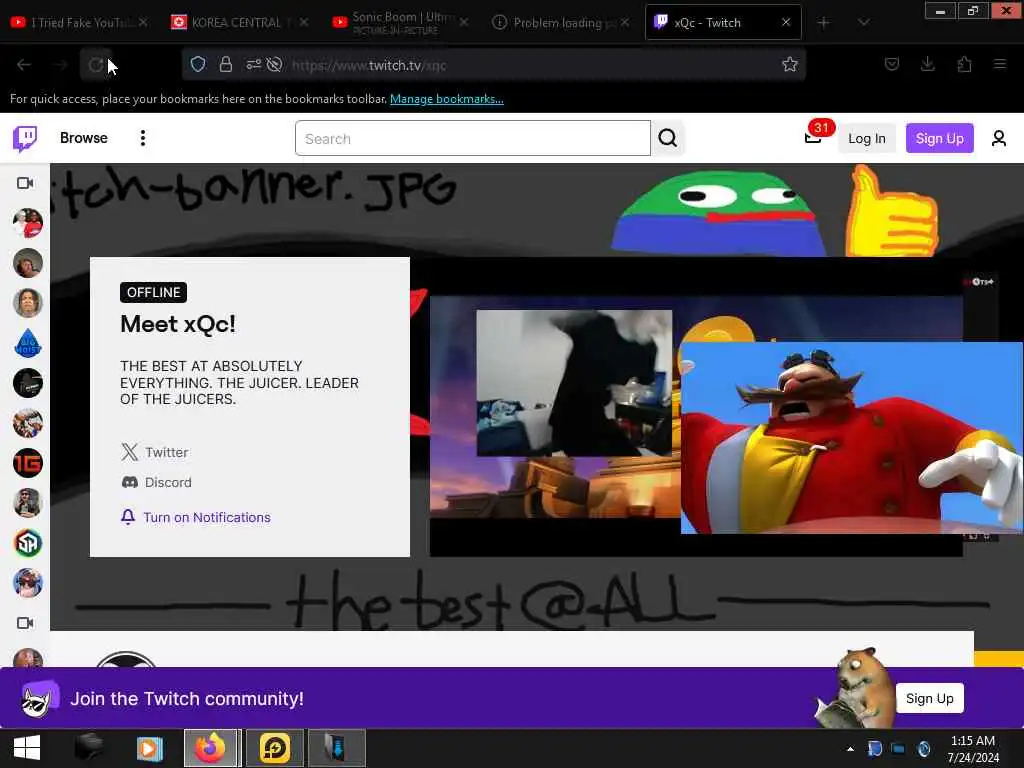Open the Windows Start menu

point(27,748)
